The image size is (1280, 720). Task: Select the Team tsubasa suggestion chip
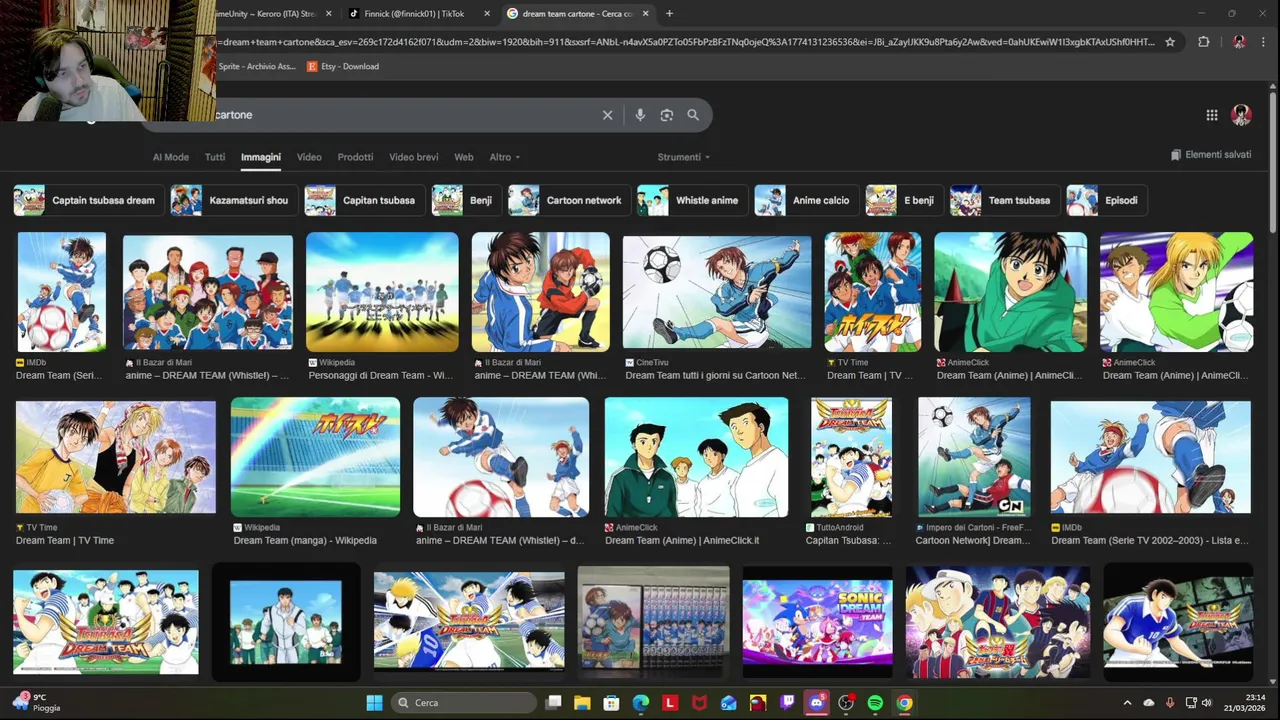pos(1005,200)
